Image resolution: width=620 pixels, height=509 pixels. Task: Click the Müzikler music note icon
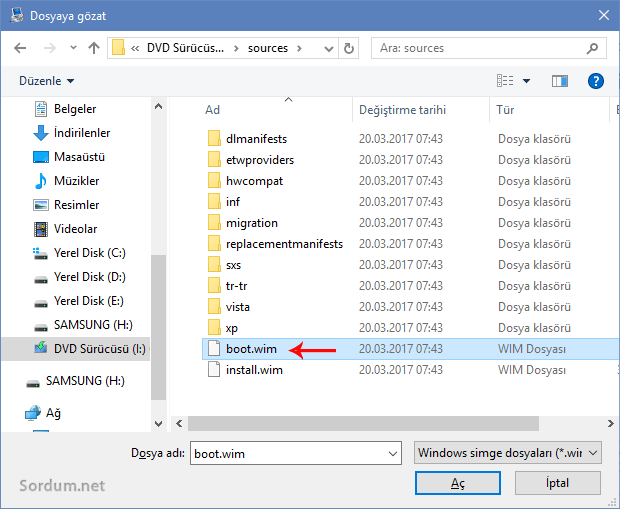pos(40,181)
